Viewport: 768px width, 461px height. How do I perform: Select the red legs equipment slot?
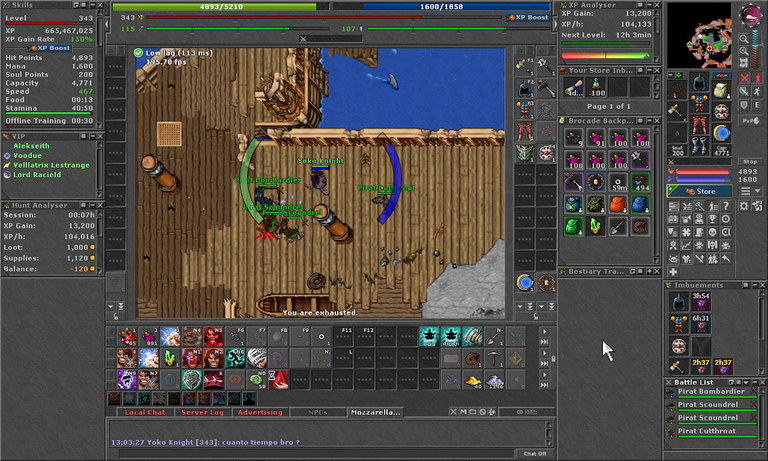pyautogui.click(x=699, y=125)
